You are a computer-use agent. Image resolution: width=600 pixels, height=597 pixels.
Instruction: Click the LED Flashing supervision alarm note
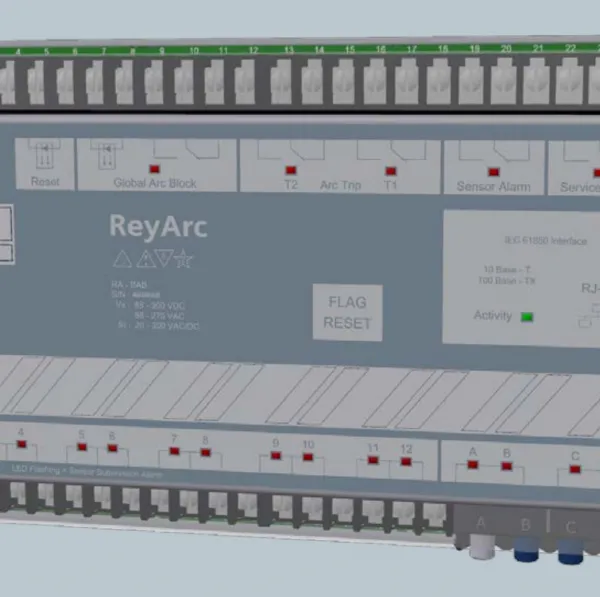point(87,471)
